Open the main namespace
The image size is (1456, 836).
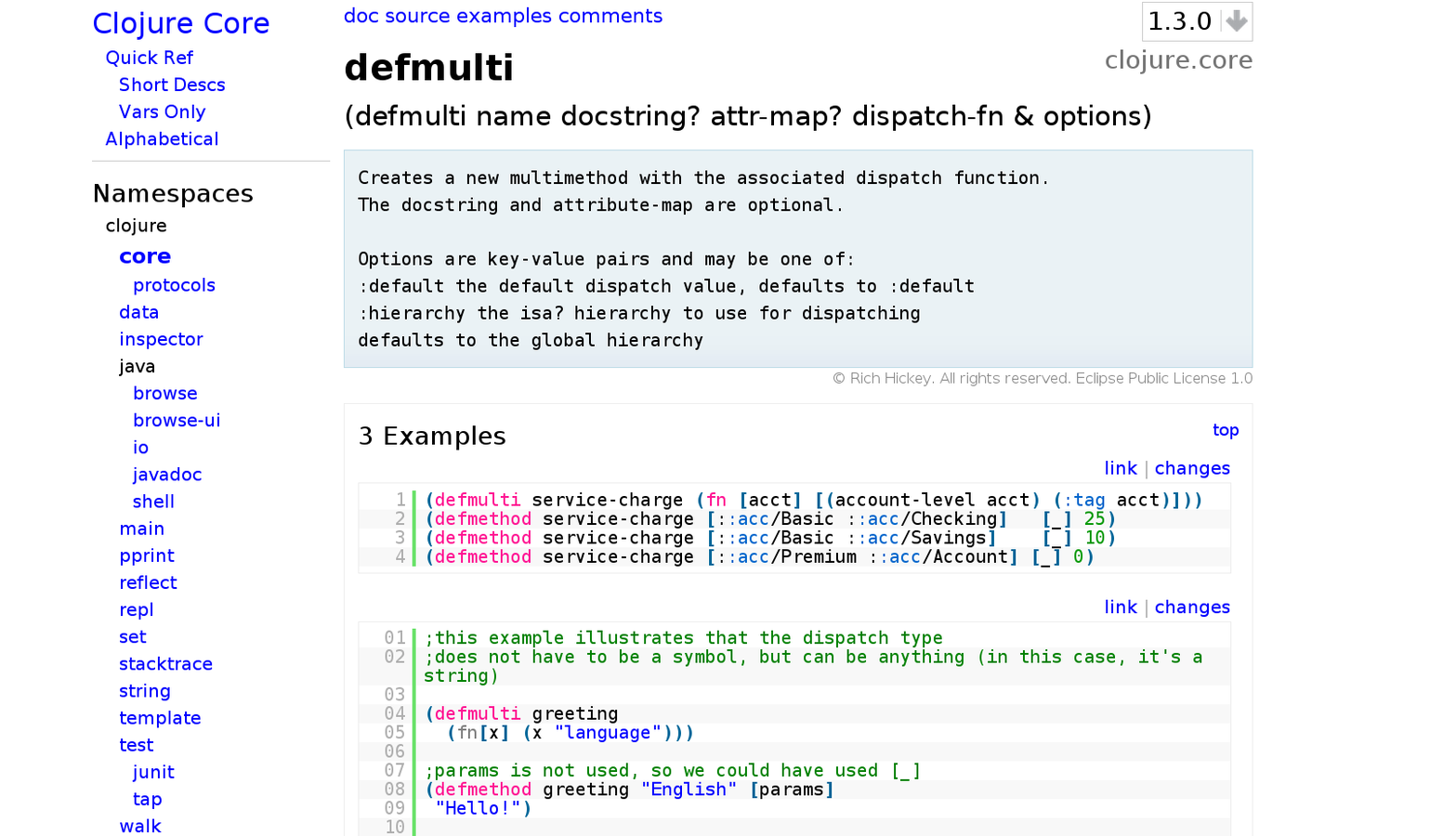pyautogui.click(x=141, y=529)
